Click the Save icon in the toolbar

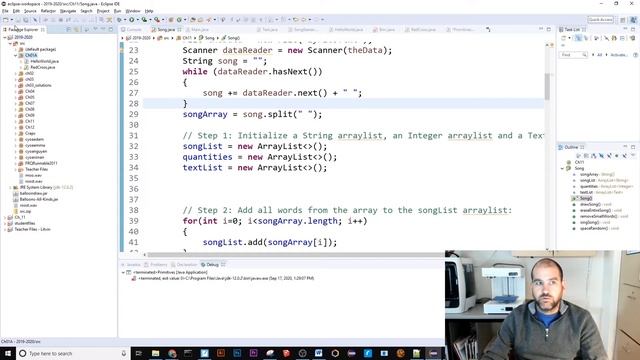(x=18, y=20)
